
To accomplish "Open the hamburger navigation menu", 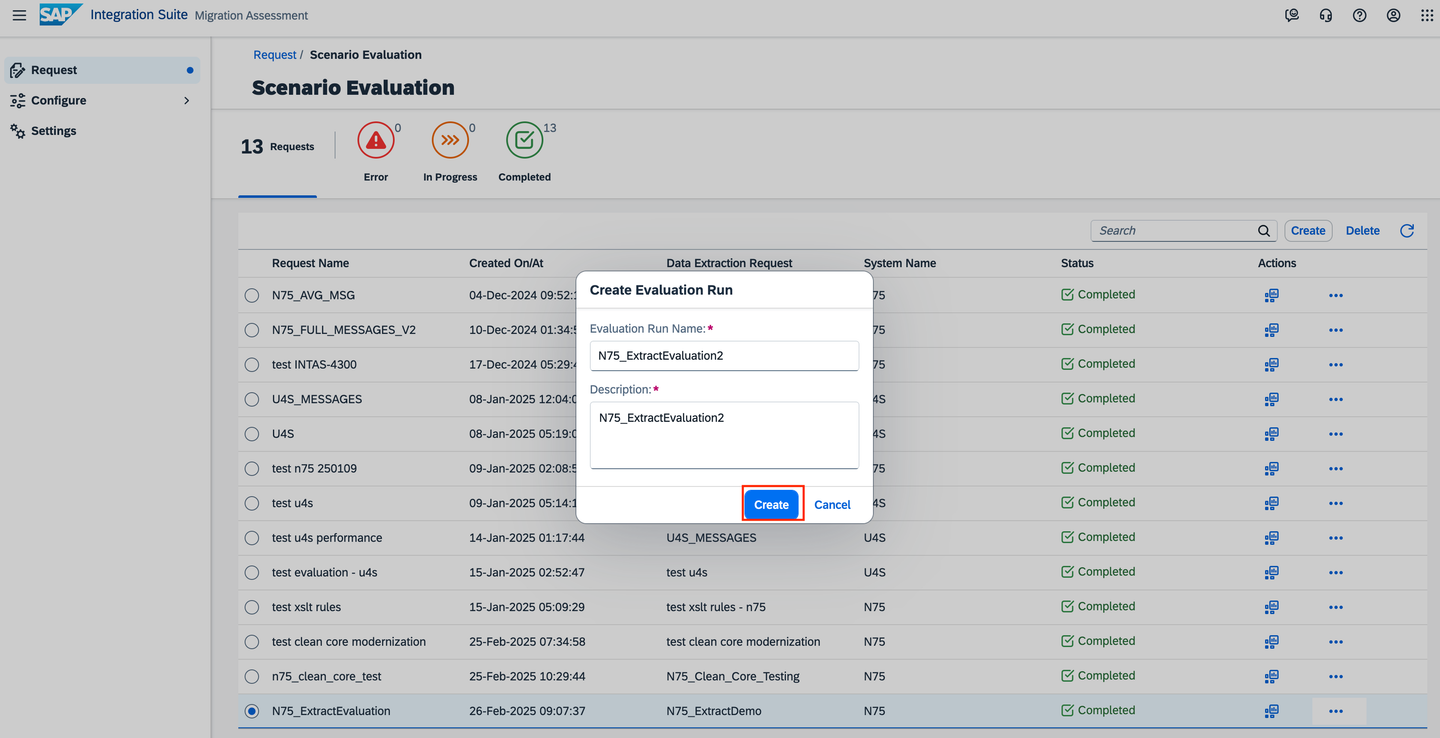I will (19, 15).
